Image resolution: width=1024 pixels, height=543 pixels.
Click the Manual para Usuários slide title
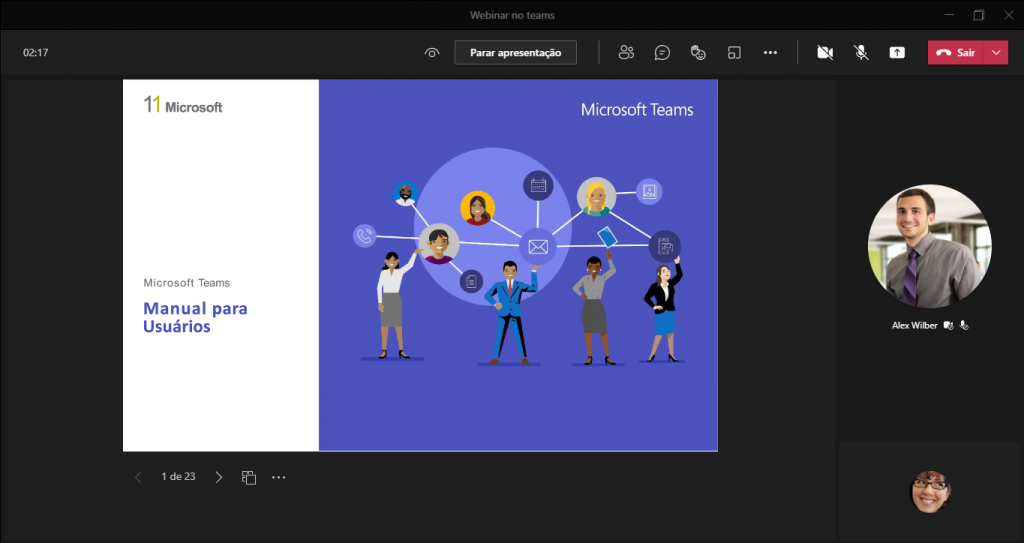coord(195,317)
